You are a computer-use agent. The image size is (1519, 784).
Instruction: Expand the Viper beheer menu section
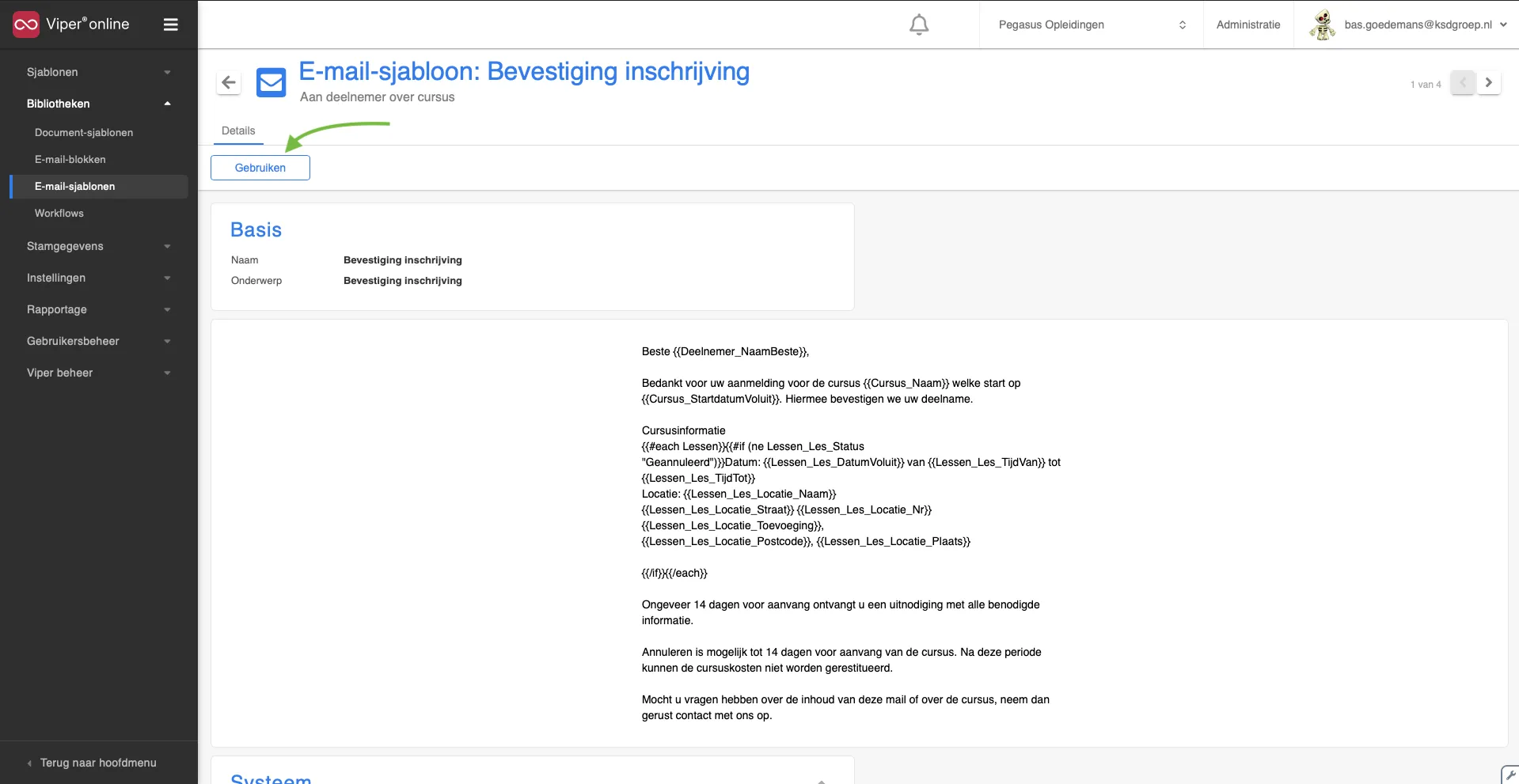[98, 373]
